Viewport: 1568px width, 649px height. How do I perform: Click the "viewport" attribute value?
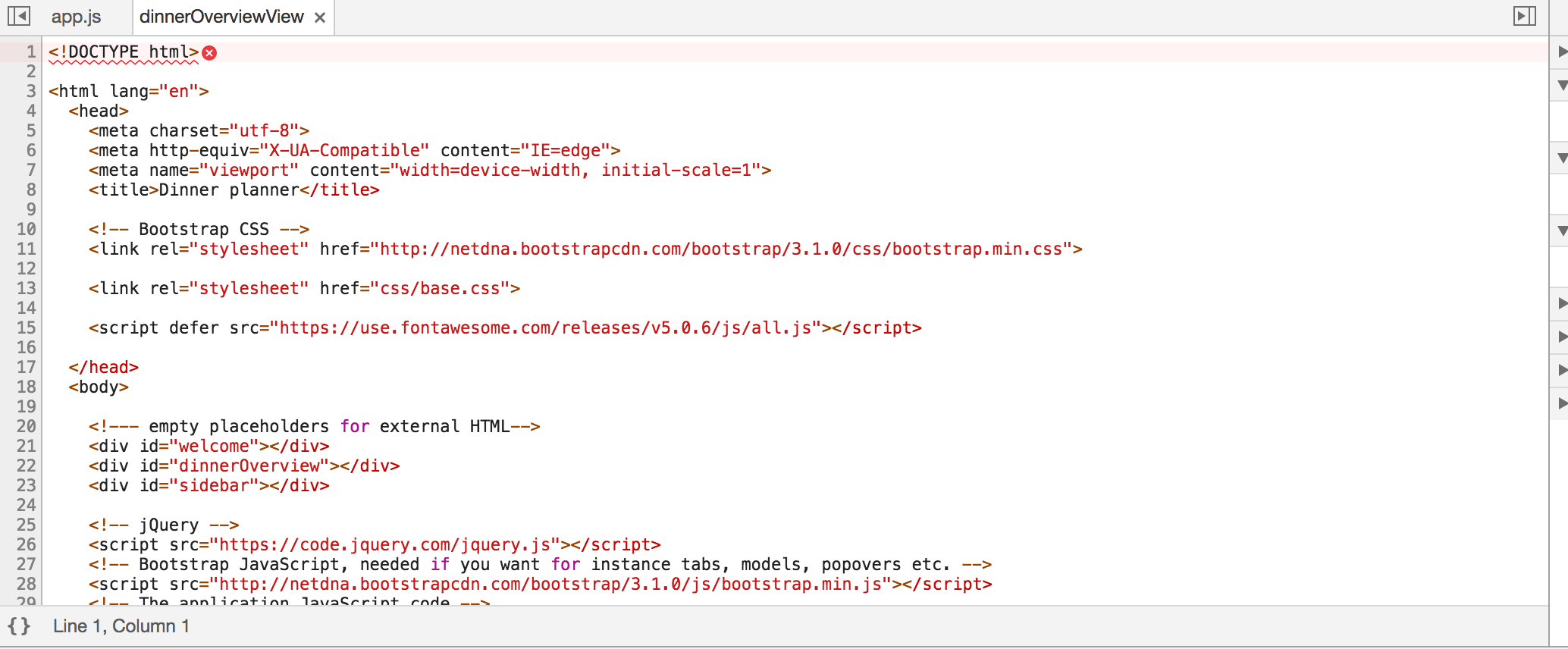(x=249, y=170)
